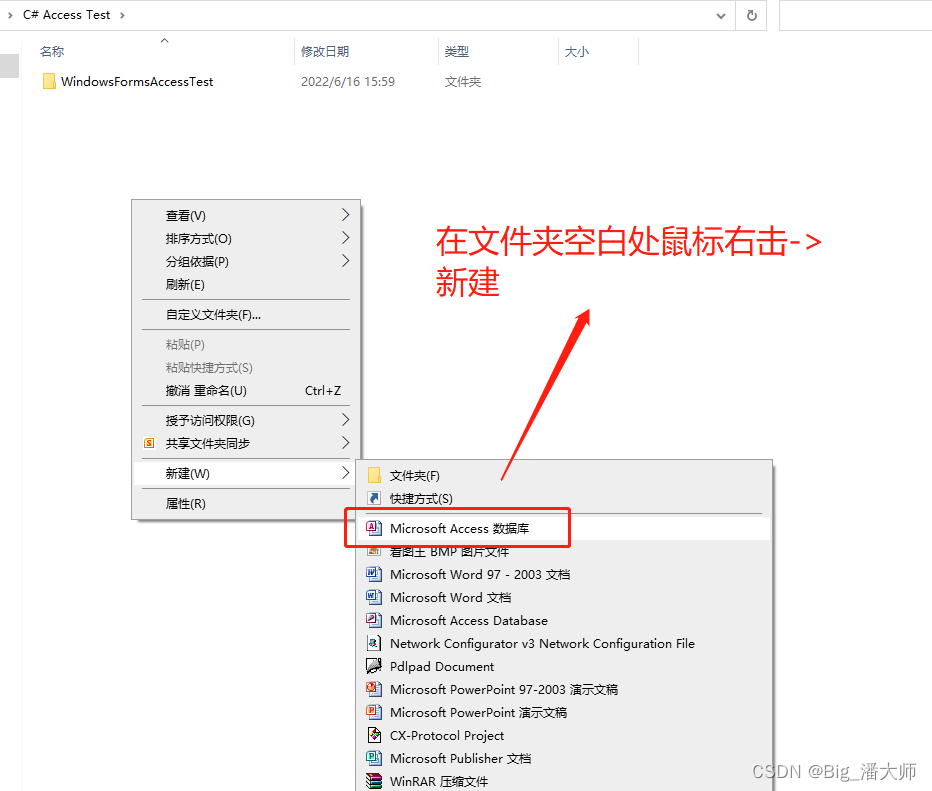Choose 排序方式(O) in context menu
This screenshot has width=932, height=791.
(x=245, y=238)
